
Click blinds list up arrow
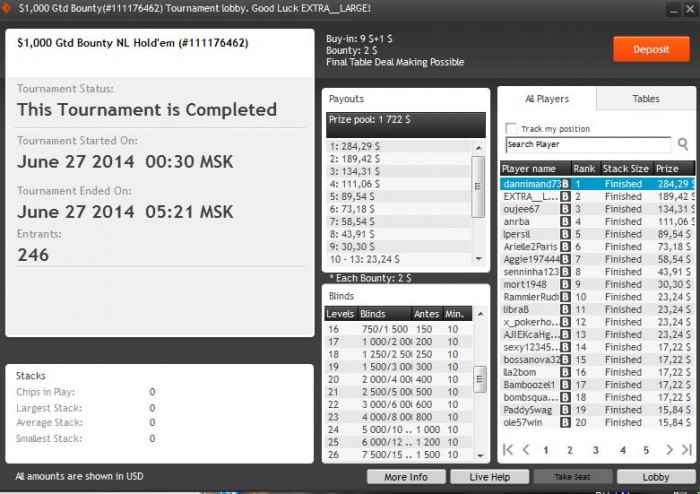click(480, 314)
